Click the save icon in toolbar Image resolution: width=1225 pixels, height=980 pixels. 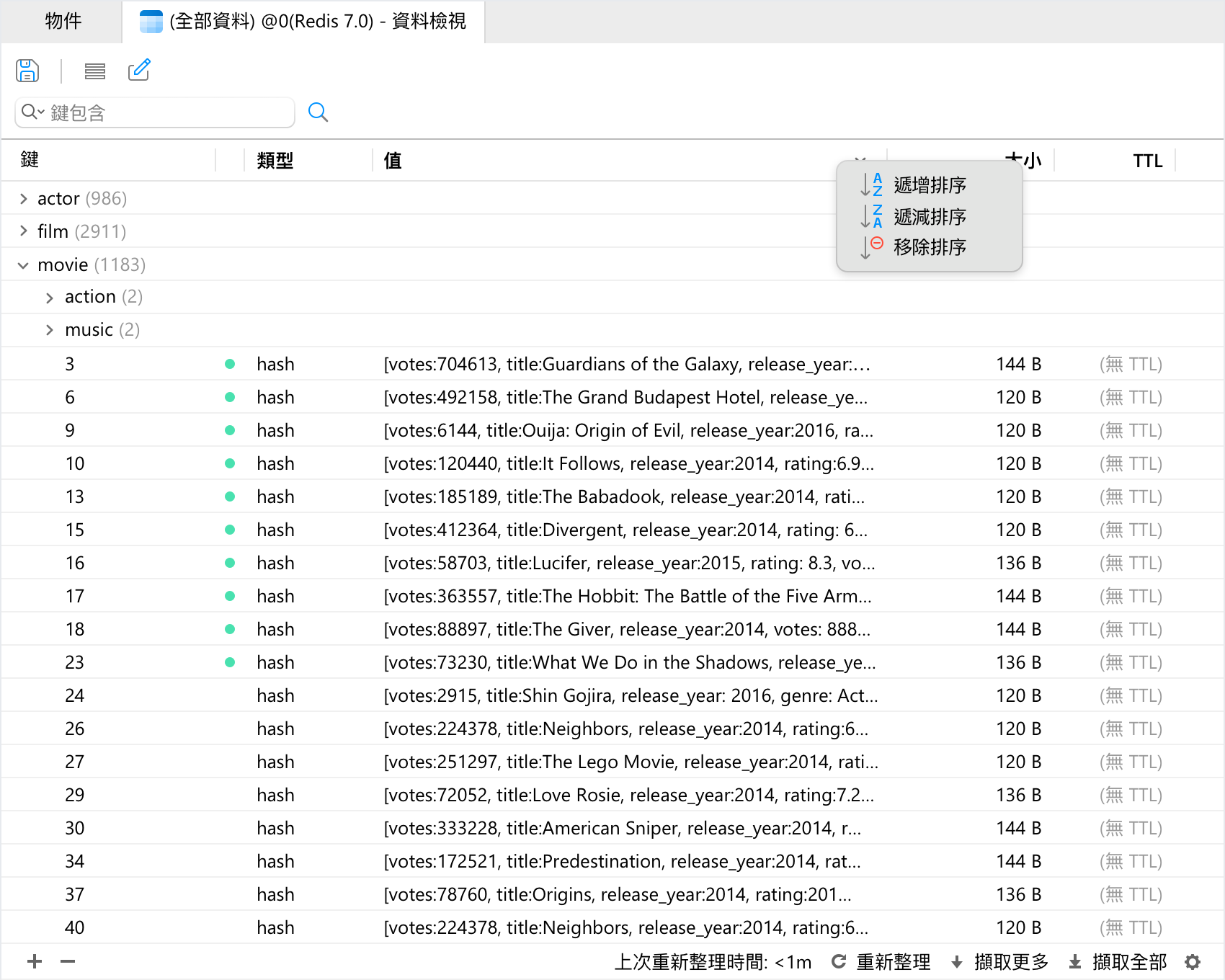[27, 71]
